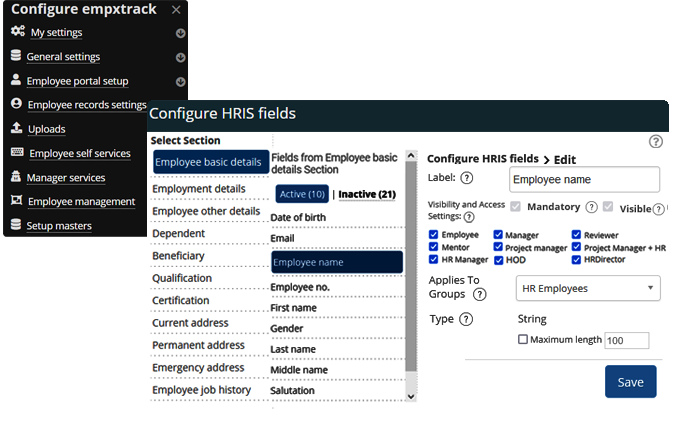
Task: Select the Gender field
Action: pos(287,329)
